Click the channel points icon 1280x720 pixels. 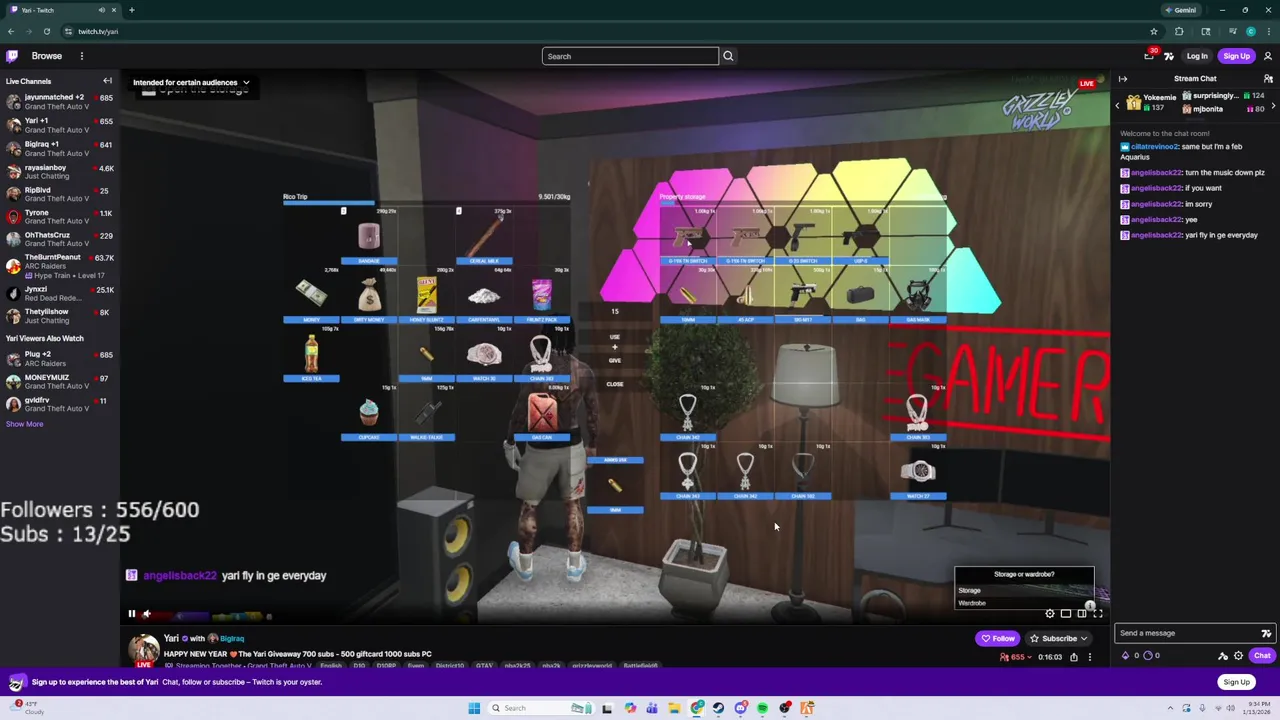click(x=1148, y=656)
